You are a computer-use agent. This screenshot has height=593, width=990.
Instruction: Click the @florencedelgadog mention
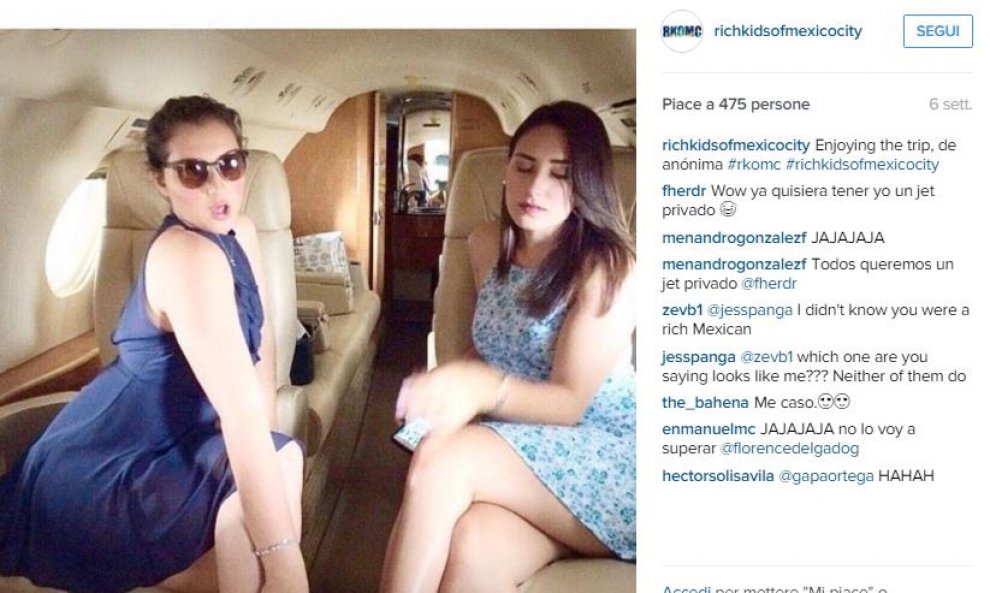(x=789, y=449)
